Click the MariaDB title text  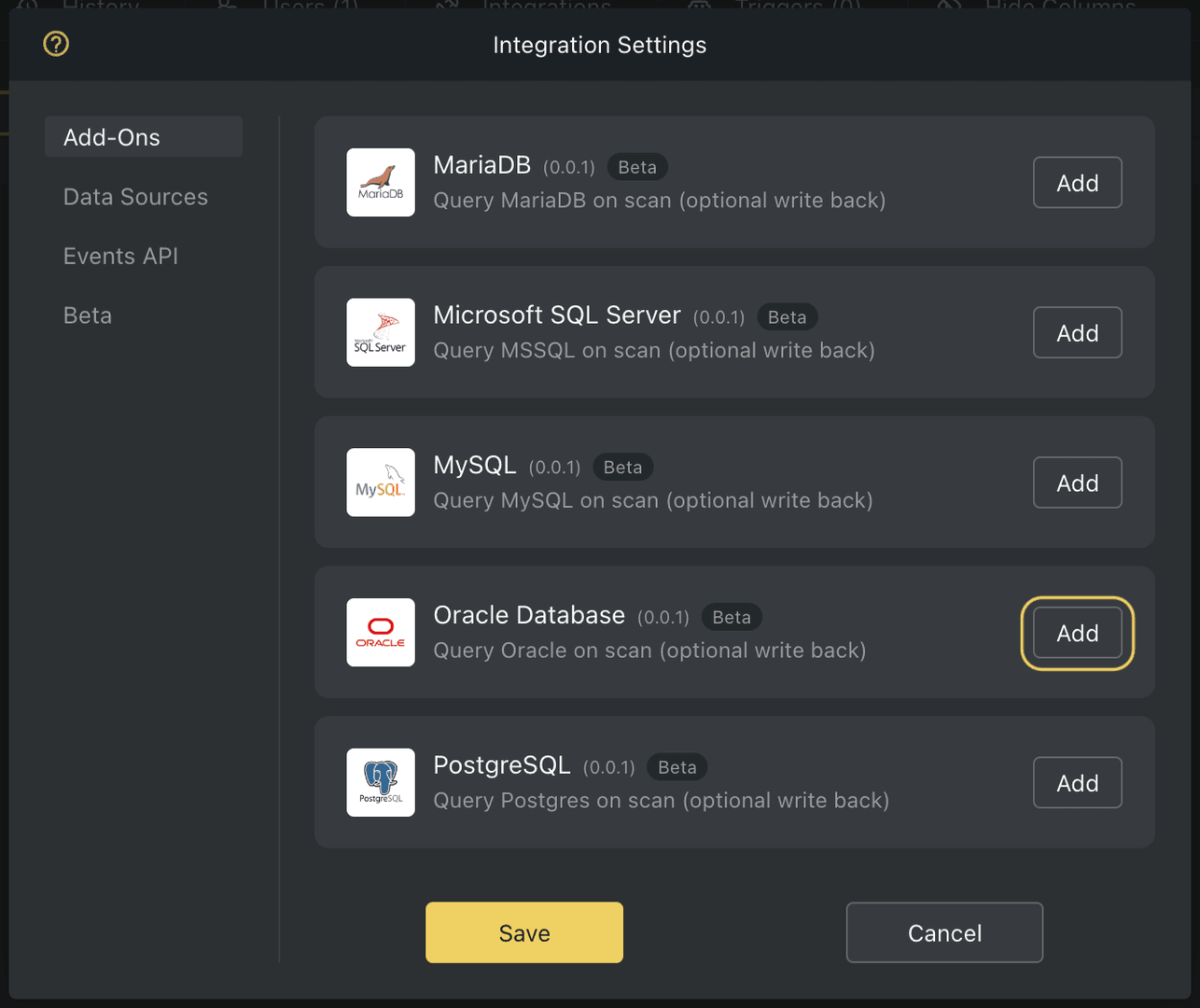(481, 165)
